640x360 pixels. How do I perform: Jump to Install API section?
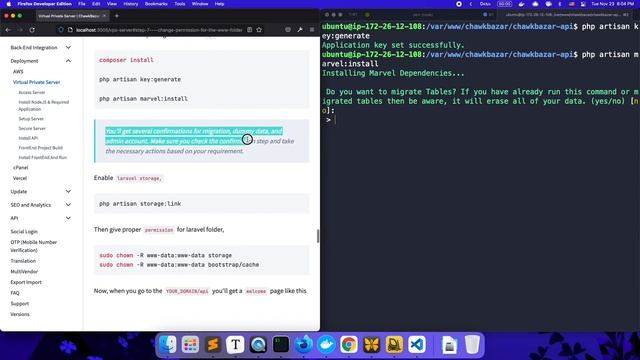point(28,138)
